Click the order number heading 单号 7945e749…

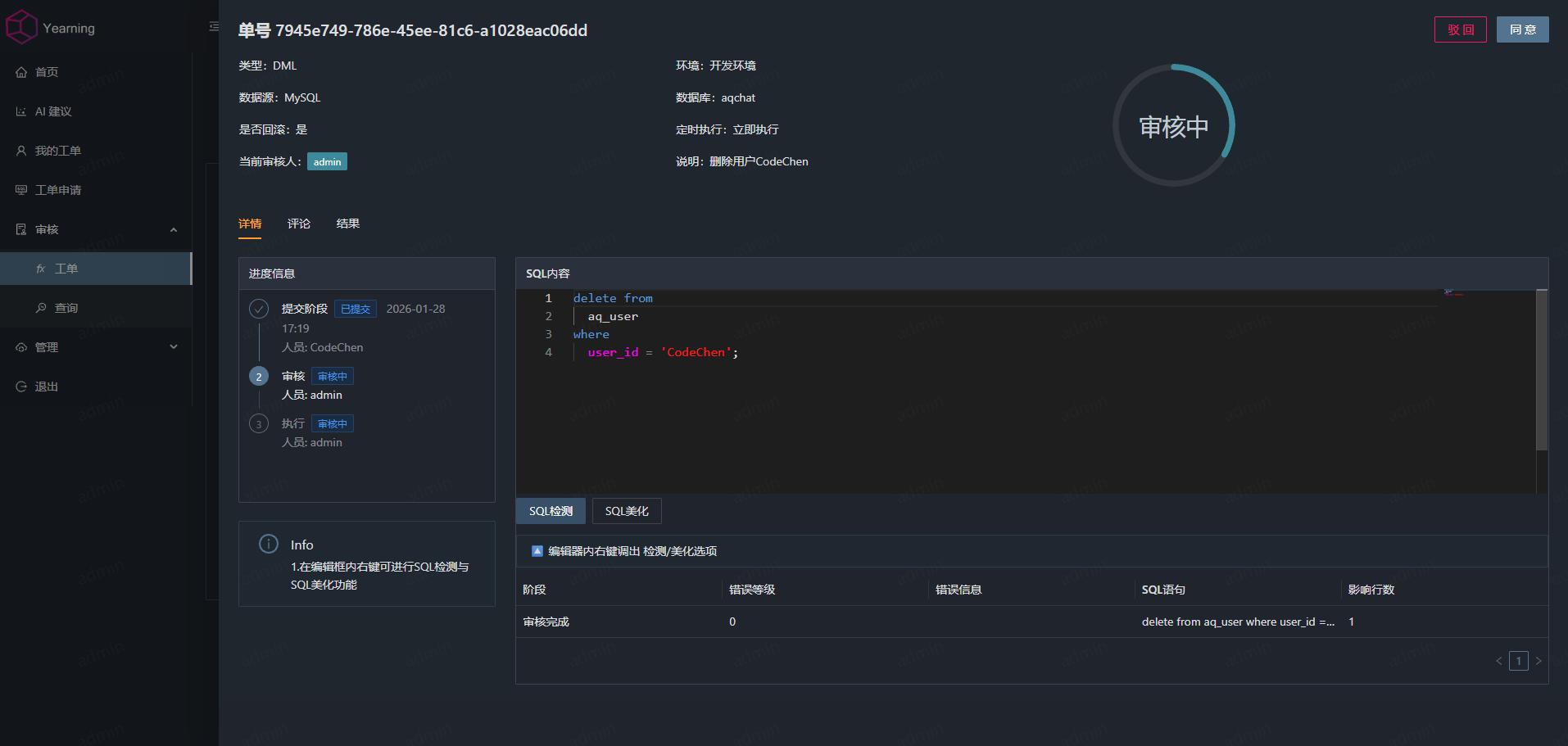click(x=413, y=30)
